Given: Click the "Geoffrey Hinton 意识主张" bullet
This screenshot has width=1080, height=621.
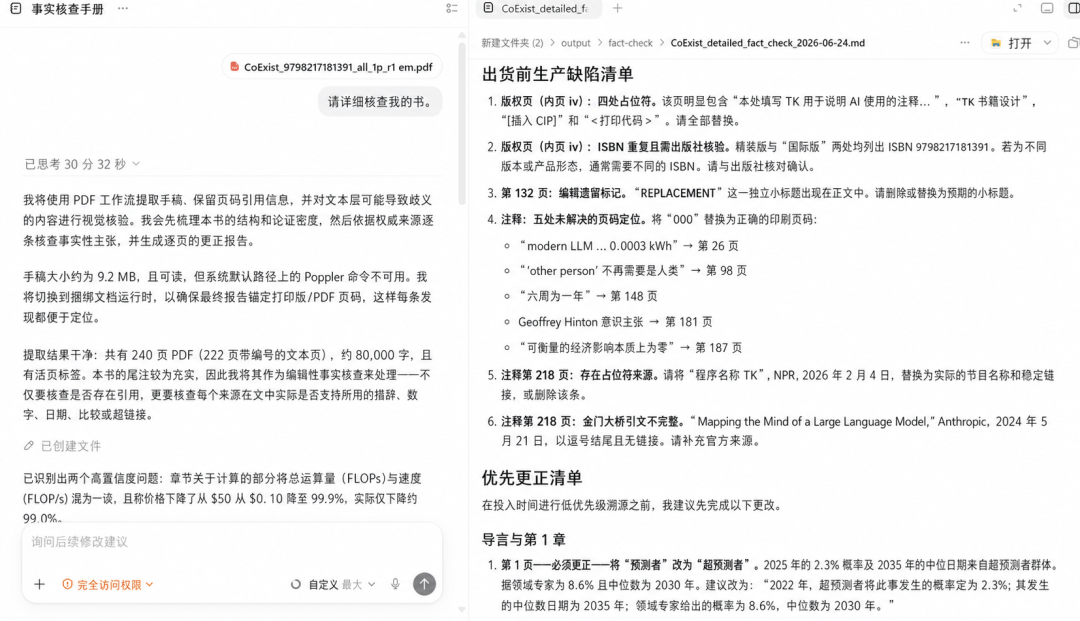Looking at the screenshot, I should pyautogui.click(x=615, y=322).
